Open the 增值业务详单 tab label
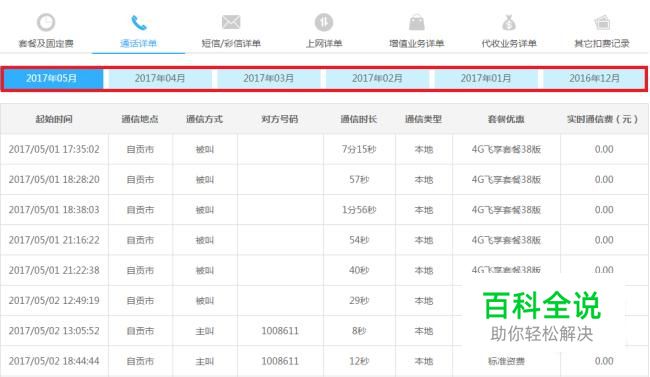650x377 pixels. (x=417, y=43)
